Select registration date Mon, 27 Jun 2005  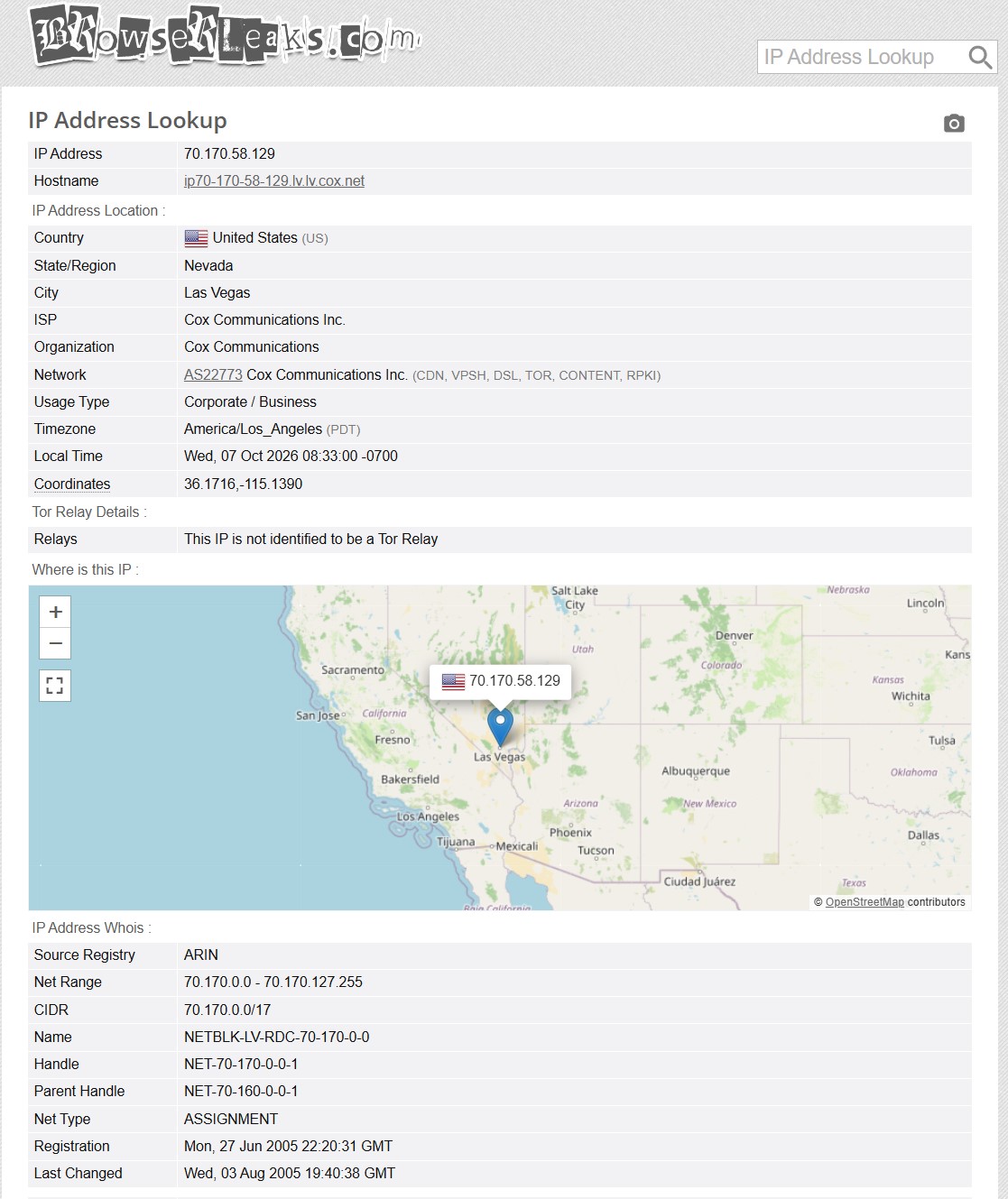click(289, 1146)
